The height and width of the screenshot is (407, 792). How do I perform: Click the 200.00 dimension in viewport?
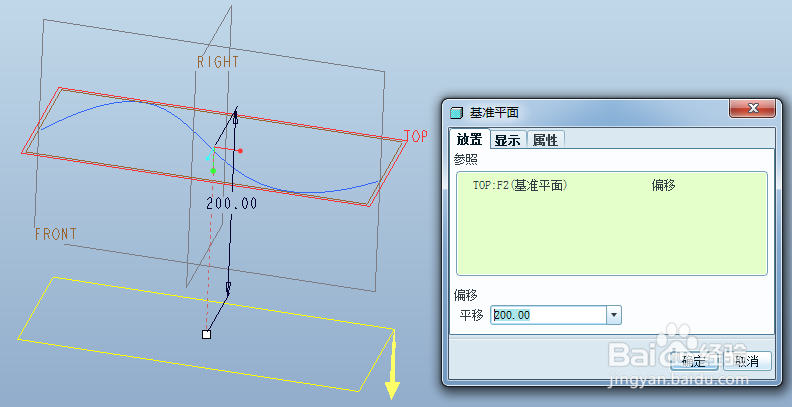pos(232,204)
